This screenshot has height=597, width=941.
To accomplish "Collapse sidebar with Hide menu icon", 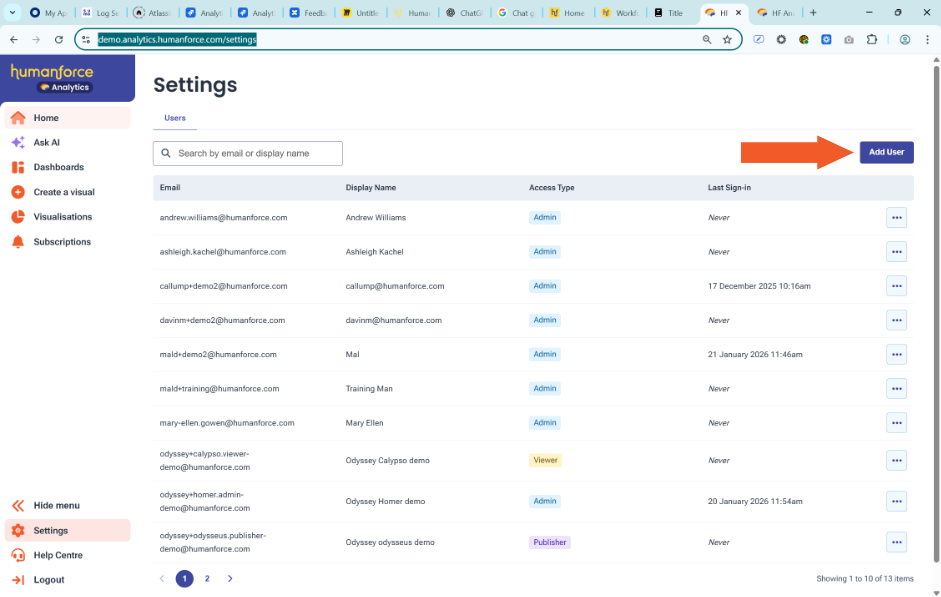I will 18,506.
